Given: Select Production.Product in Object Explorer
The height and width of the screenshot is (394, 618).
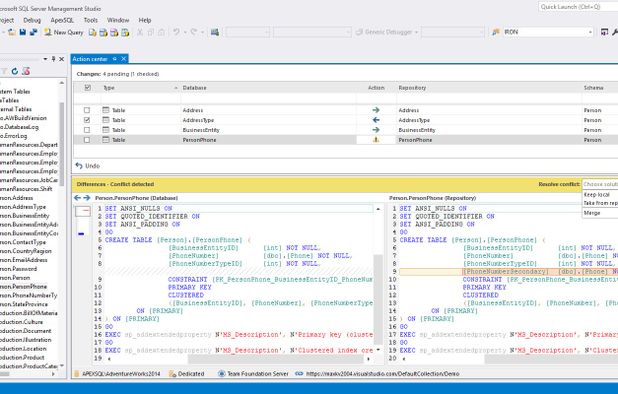Looking at the screenshot, I should 22,357.
